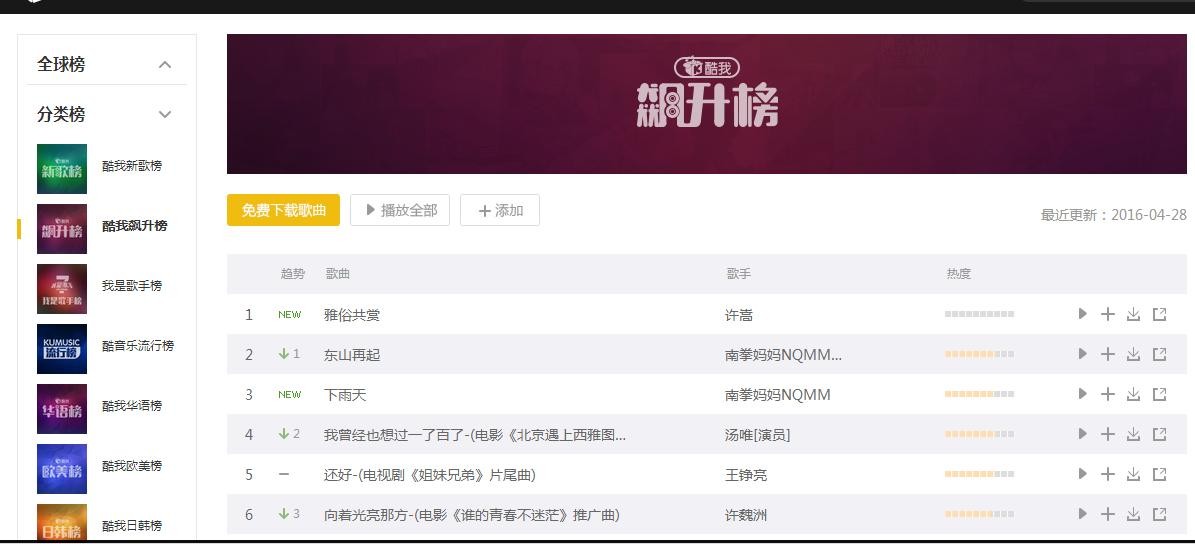Open artist 许魏洲
This screenshot has height=544, width=1195.
[x=745, y=515]
